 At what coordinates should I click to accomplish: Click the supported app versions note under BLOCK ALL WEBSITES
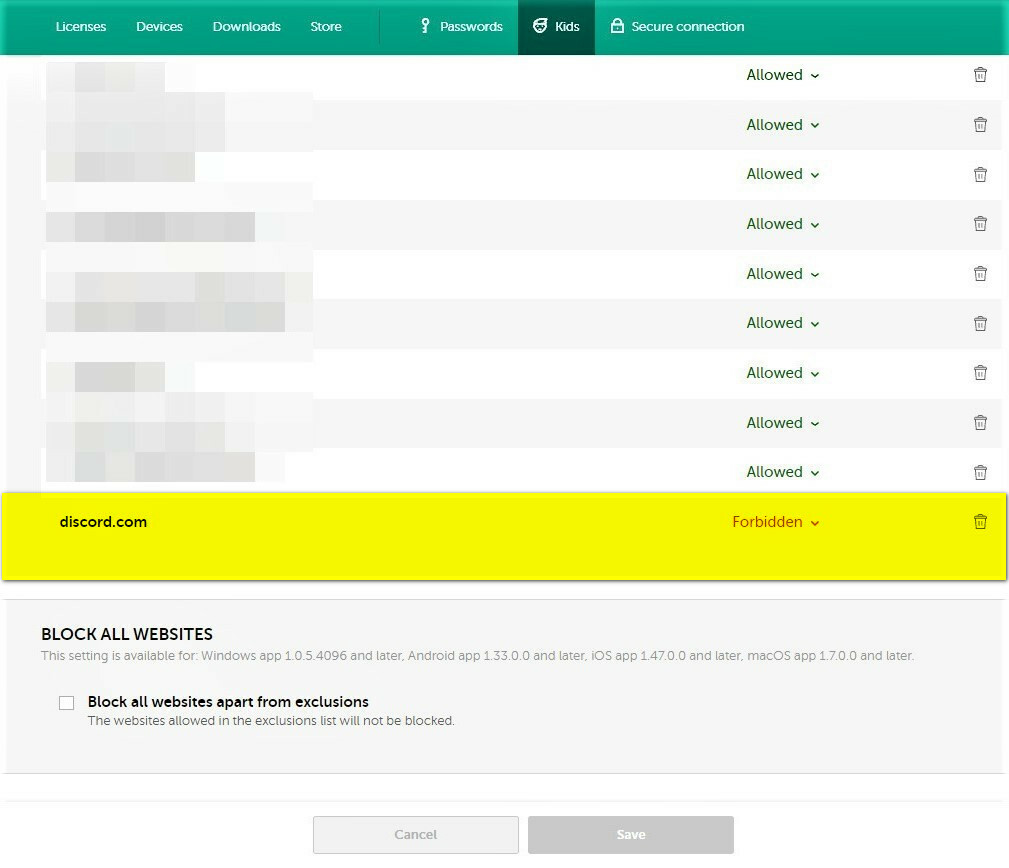(477, 656)
